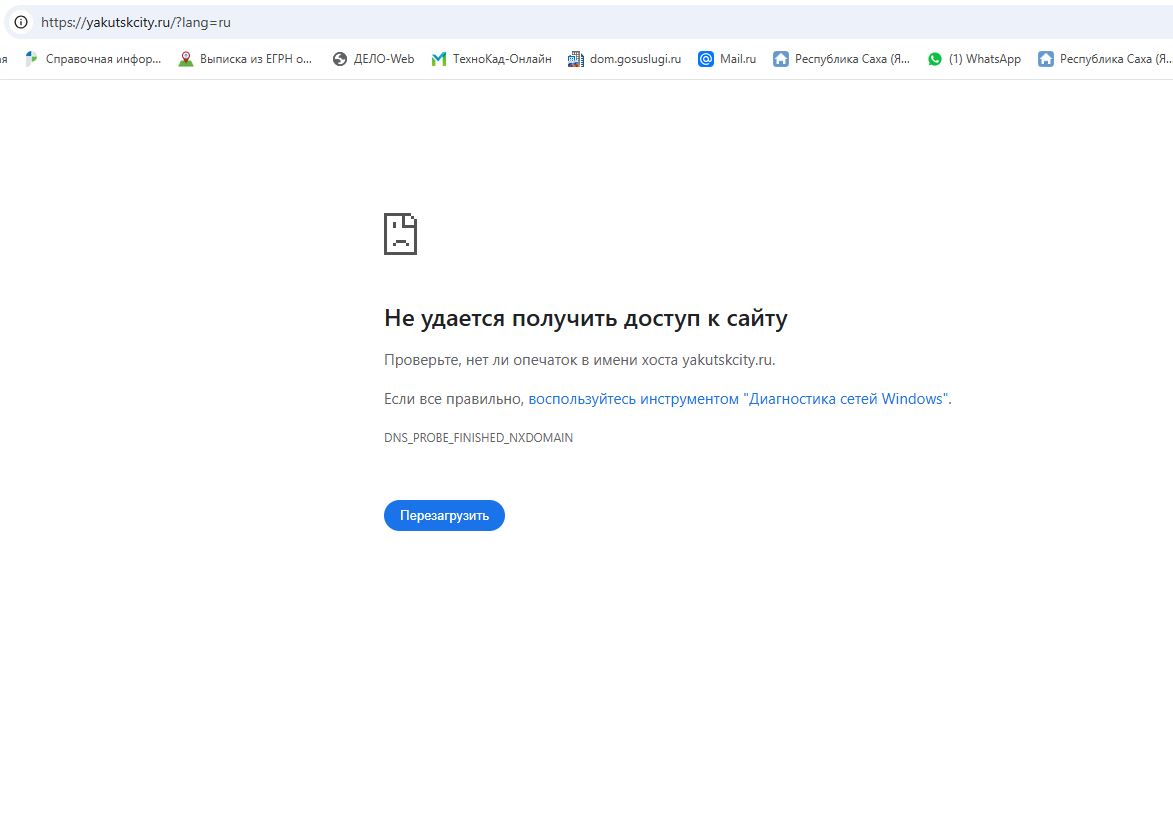Click the "(1) WhatsApp" bookmark label text
Viewport: 1173px width, 818px height.
pos(984,59)
